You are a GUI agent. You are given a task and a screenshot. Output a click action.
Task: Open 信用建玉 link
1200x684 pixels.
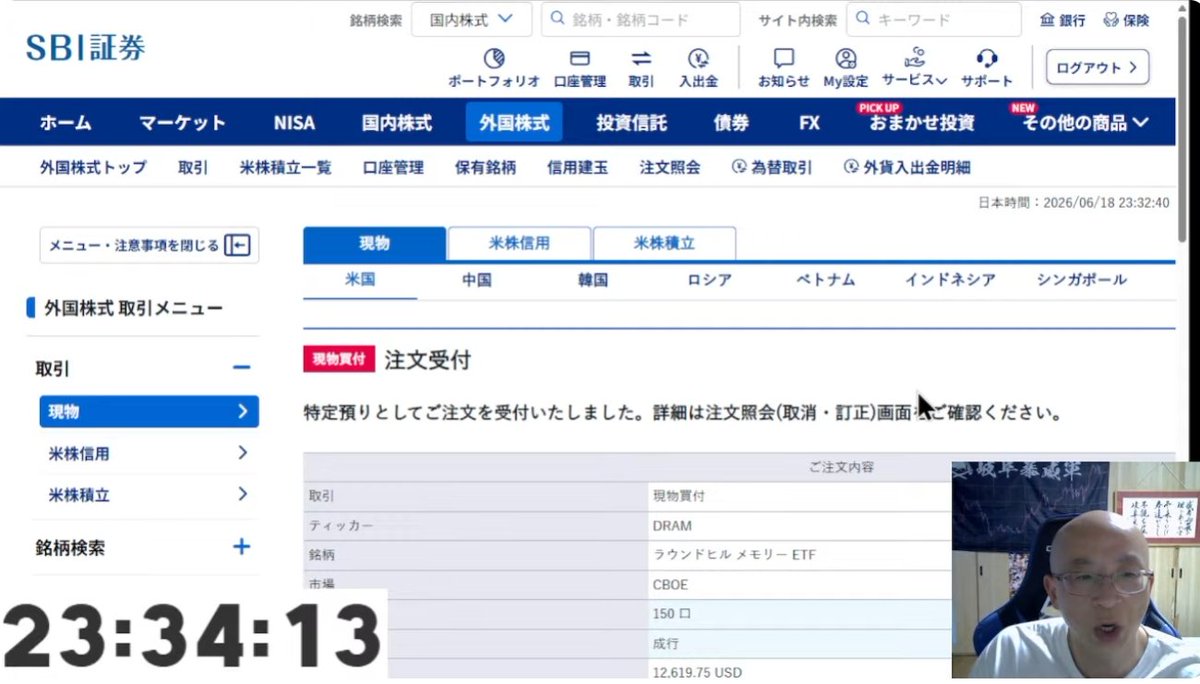click(577, 167)
